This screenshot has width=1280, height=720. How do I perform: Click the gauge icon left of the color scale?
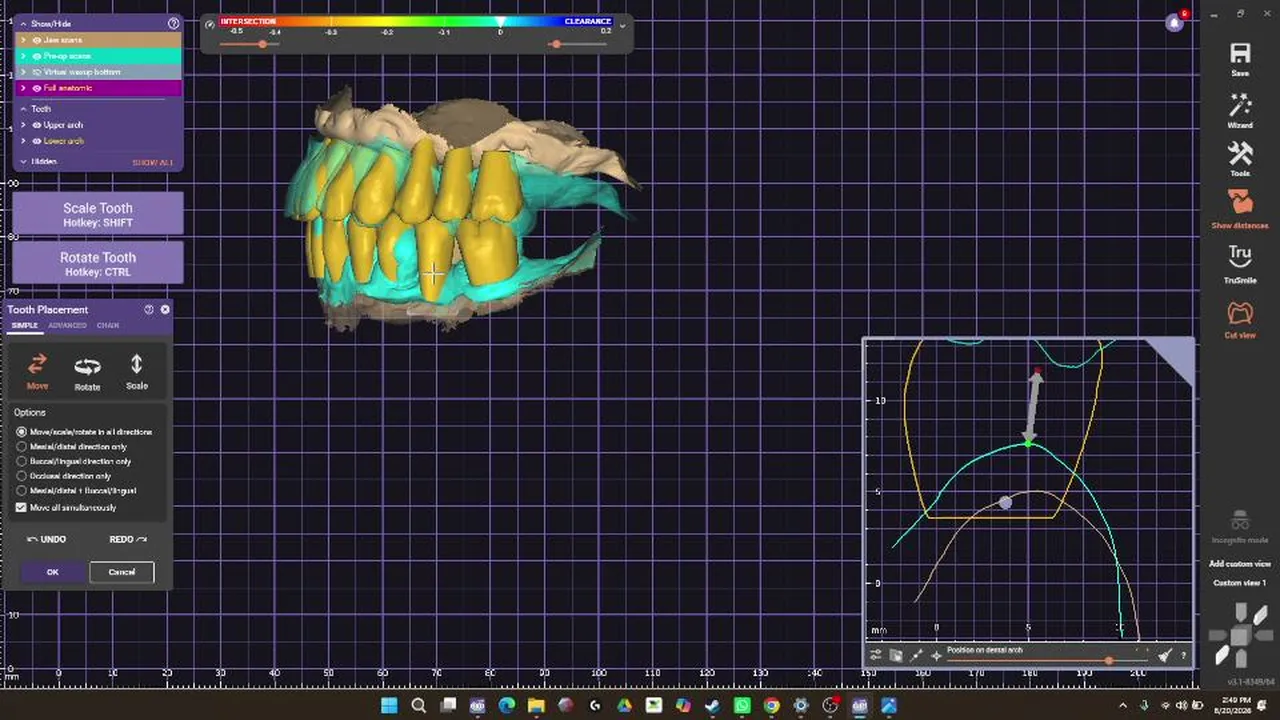(210, 24)
